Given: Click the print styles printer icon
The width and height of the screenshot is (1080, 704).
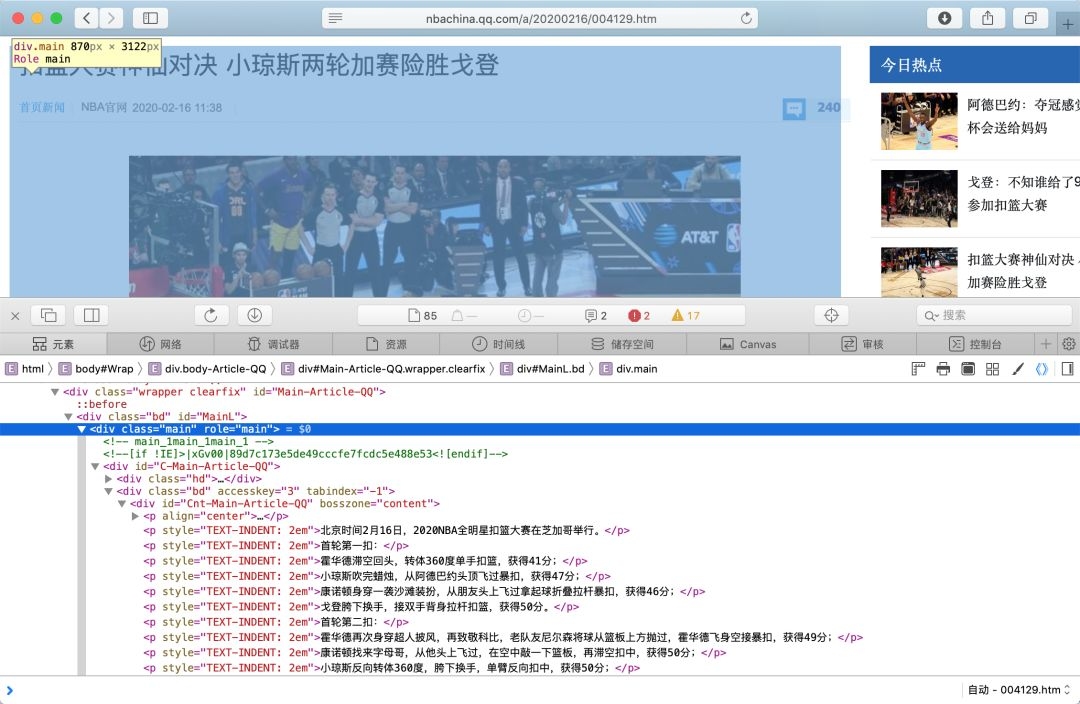Looking at the screenshot, I should tap(943, 369).
